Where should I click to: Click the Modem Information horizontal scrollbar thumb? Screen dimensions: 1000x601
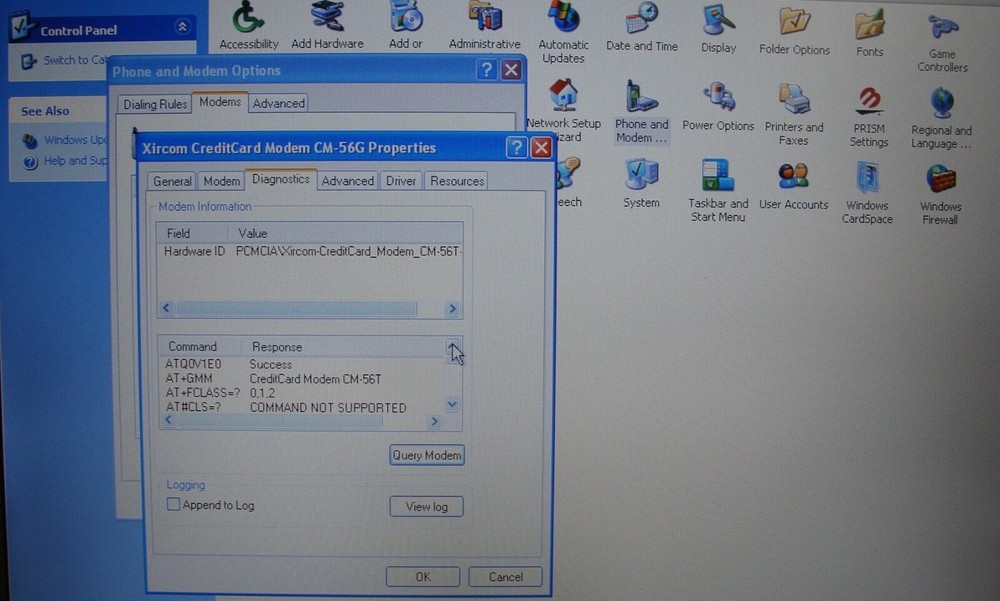click(295, 309)
